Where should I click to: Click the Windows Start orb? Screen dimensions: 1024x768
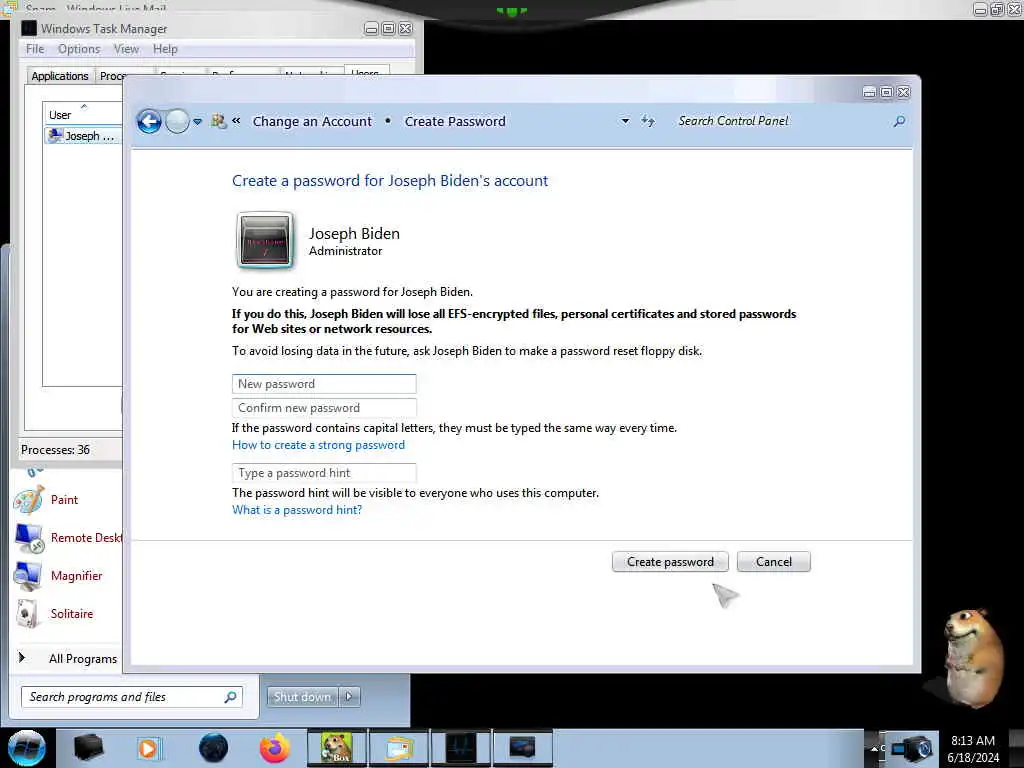pyautogui.click(x=27, y=748)
